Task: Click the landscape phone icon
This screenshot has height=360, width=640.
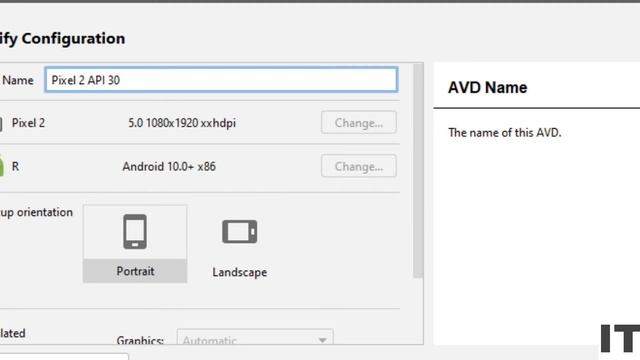Action: (240, 232)
